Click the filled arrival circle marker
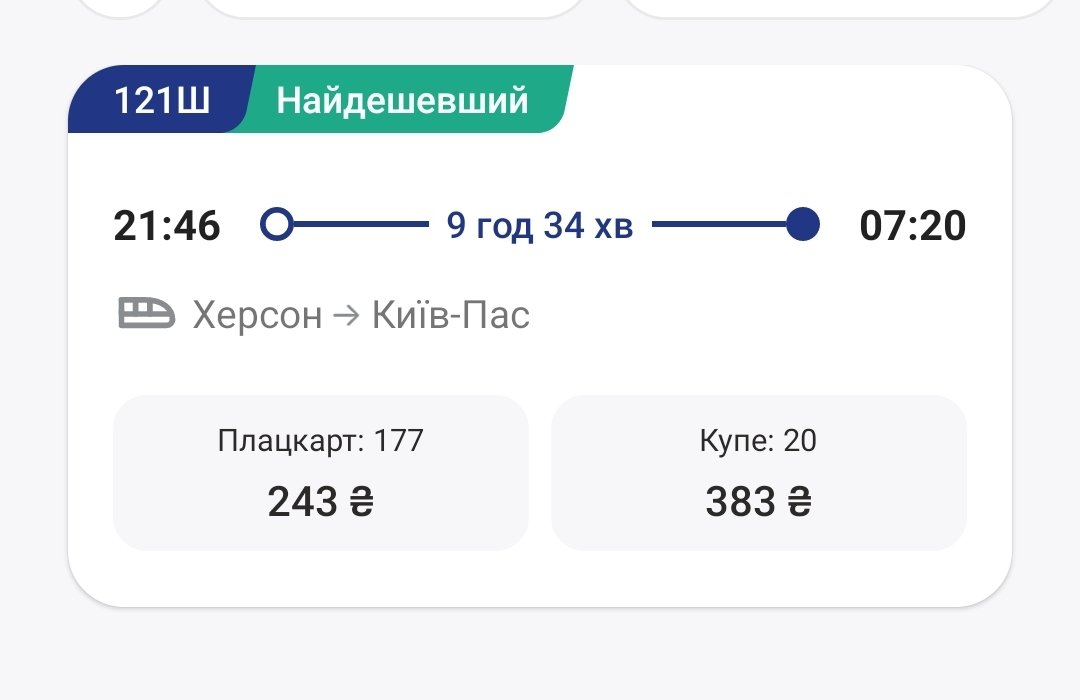Viewport: 1080px width, 700px height. pos(802,225)
